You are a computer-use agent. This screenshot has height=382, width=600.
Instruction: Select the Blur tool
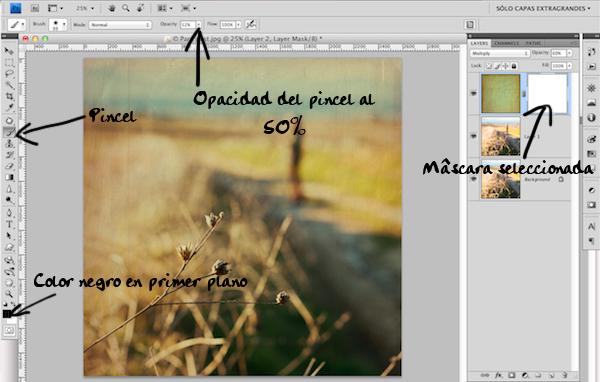pos(9,189)
